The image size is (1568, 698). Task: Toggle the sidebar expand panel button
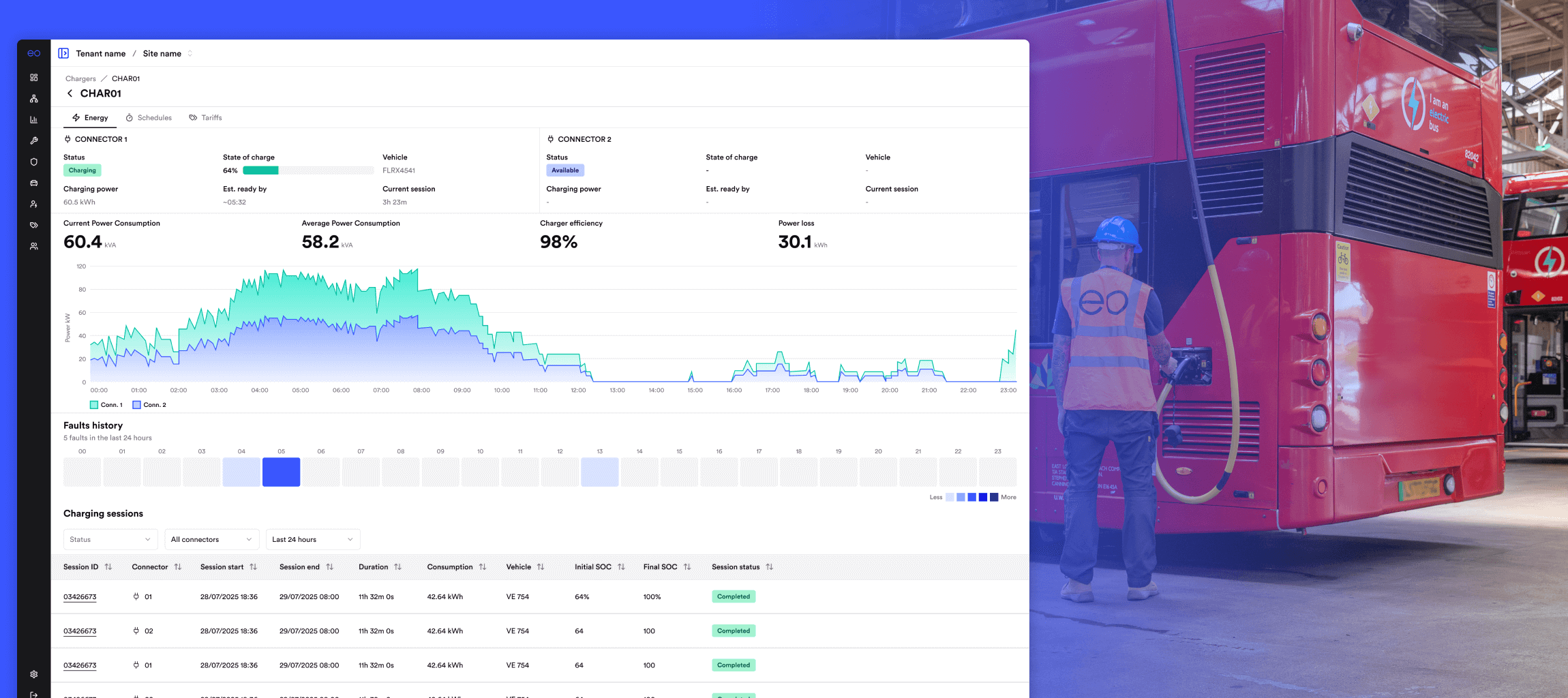(x=63, y=53)
